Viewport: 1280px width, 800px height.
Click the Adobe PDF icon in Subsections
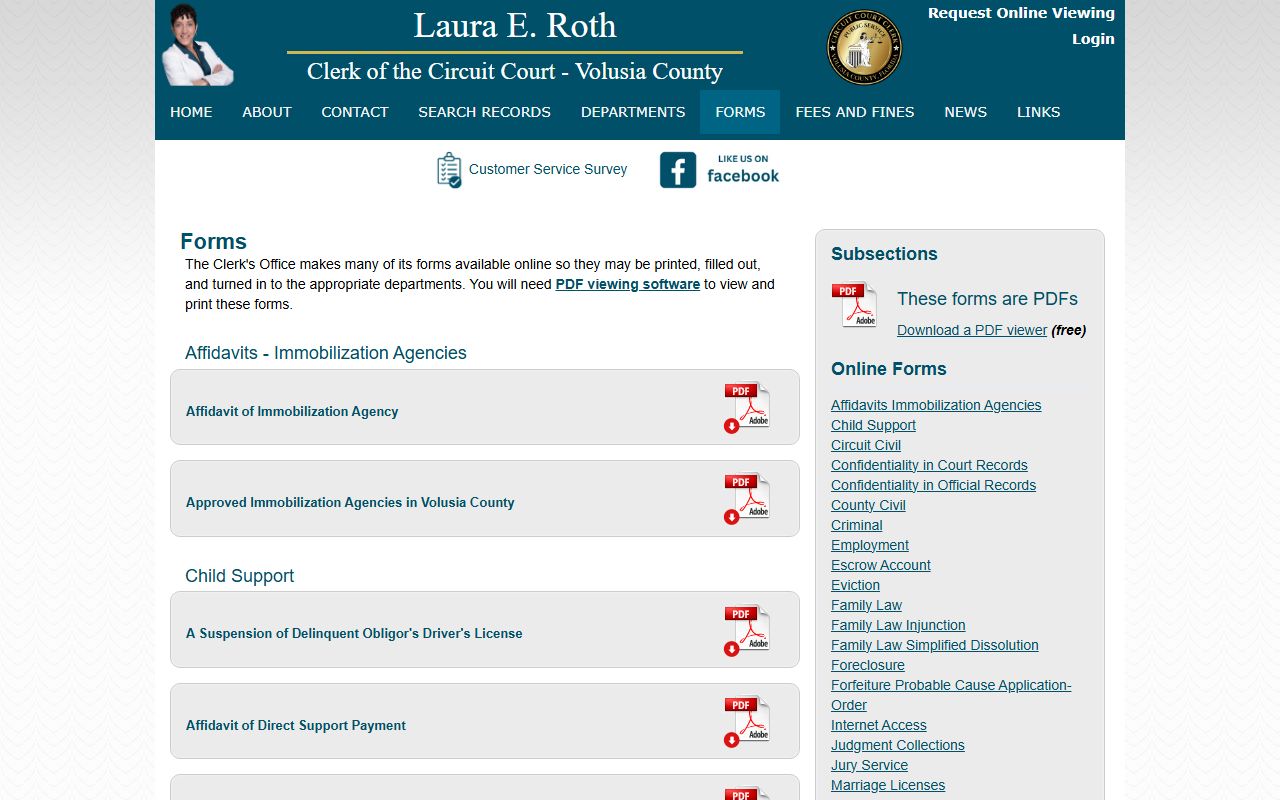(x=854, y=305)
